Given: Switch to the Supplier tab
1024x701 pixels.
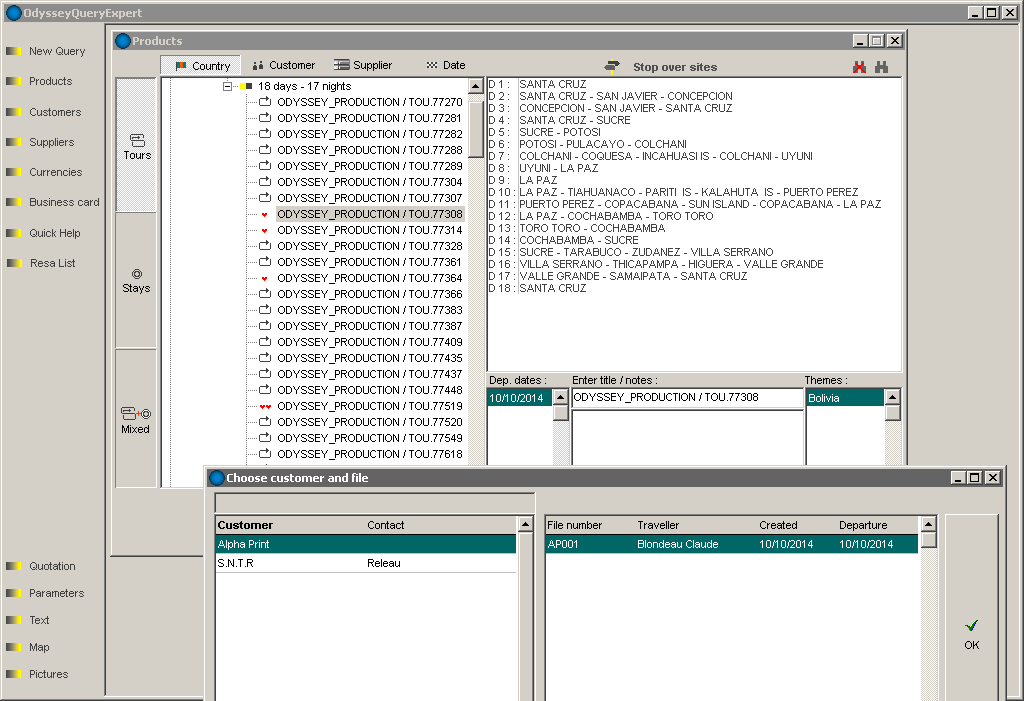Looking at the screenshot, I should coord(363,65).
